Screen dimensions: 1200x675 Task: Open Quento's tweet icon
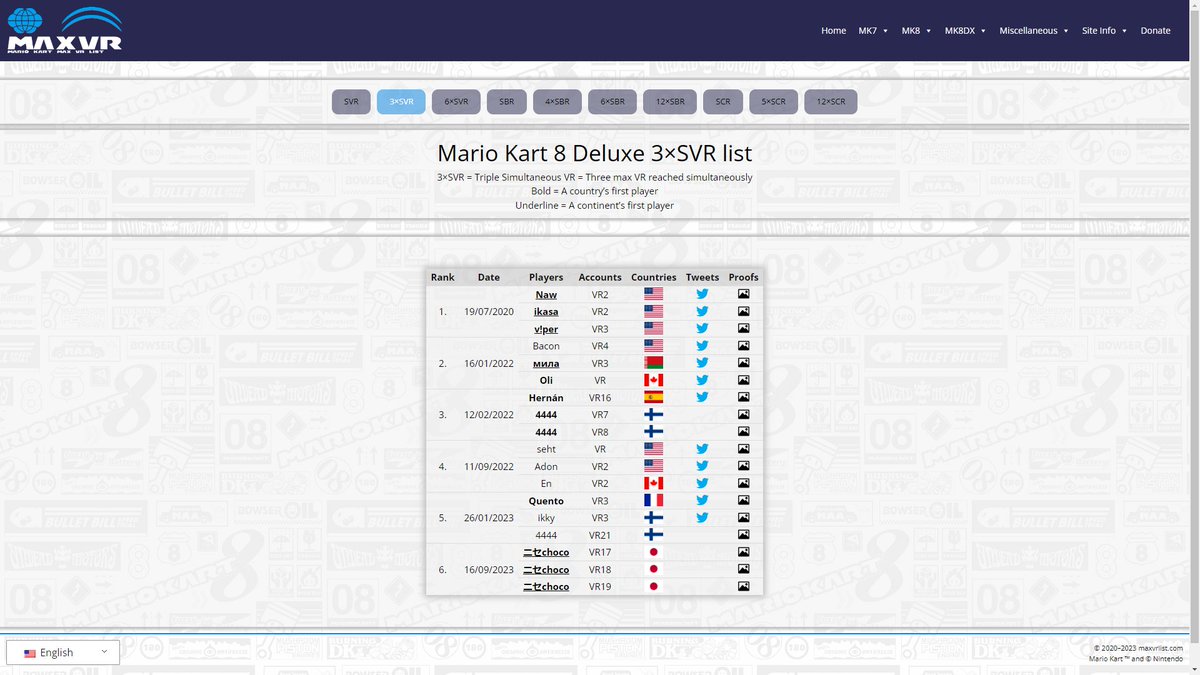pos(702,500)
